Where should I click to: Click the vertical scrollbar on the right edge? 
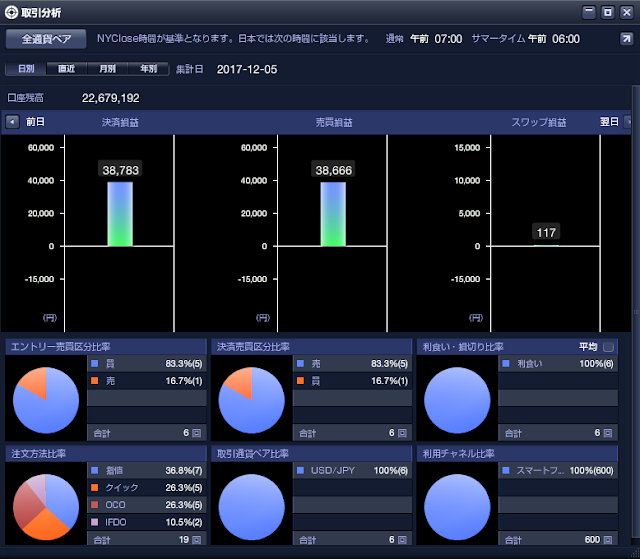(x=636, y=314)
